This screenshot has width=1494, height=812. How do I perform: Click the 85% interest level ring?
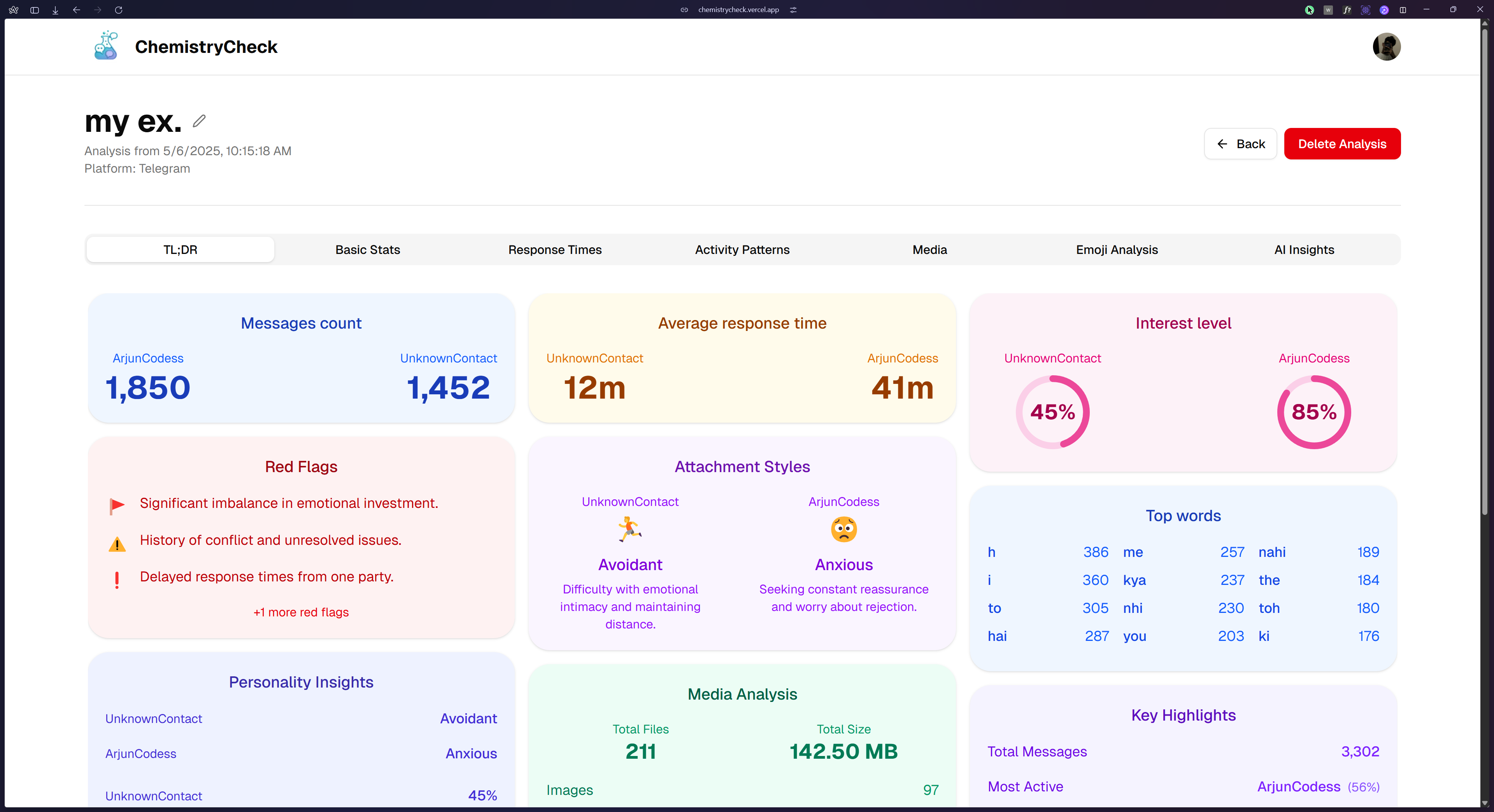pos(1313,412)
